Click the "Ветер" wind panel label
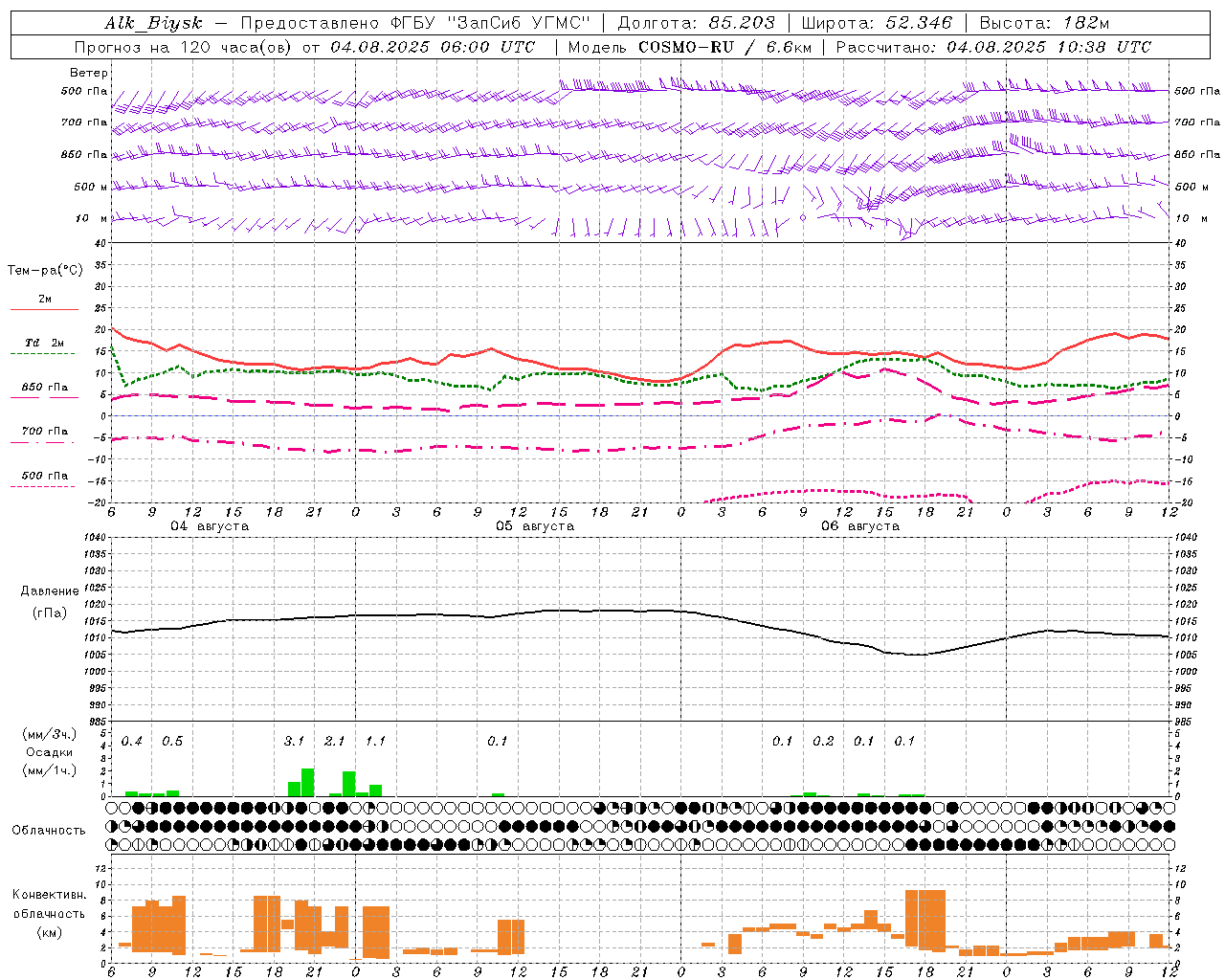The image size is (1225, 980). [x=89, y=73]
